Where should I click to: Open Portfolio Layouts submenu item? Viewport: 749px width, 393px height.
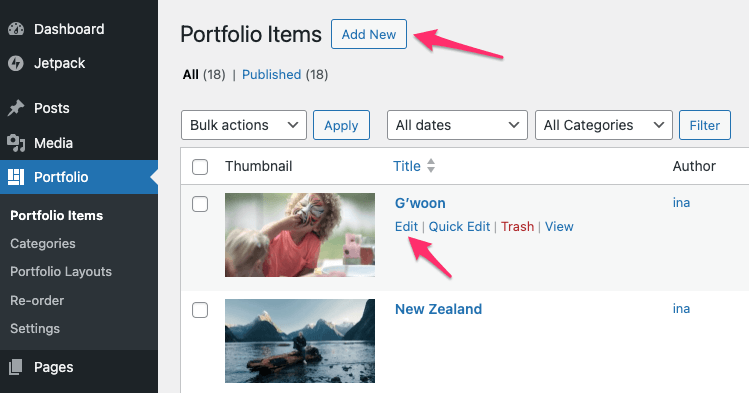61,272
